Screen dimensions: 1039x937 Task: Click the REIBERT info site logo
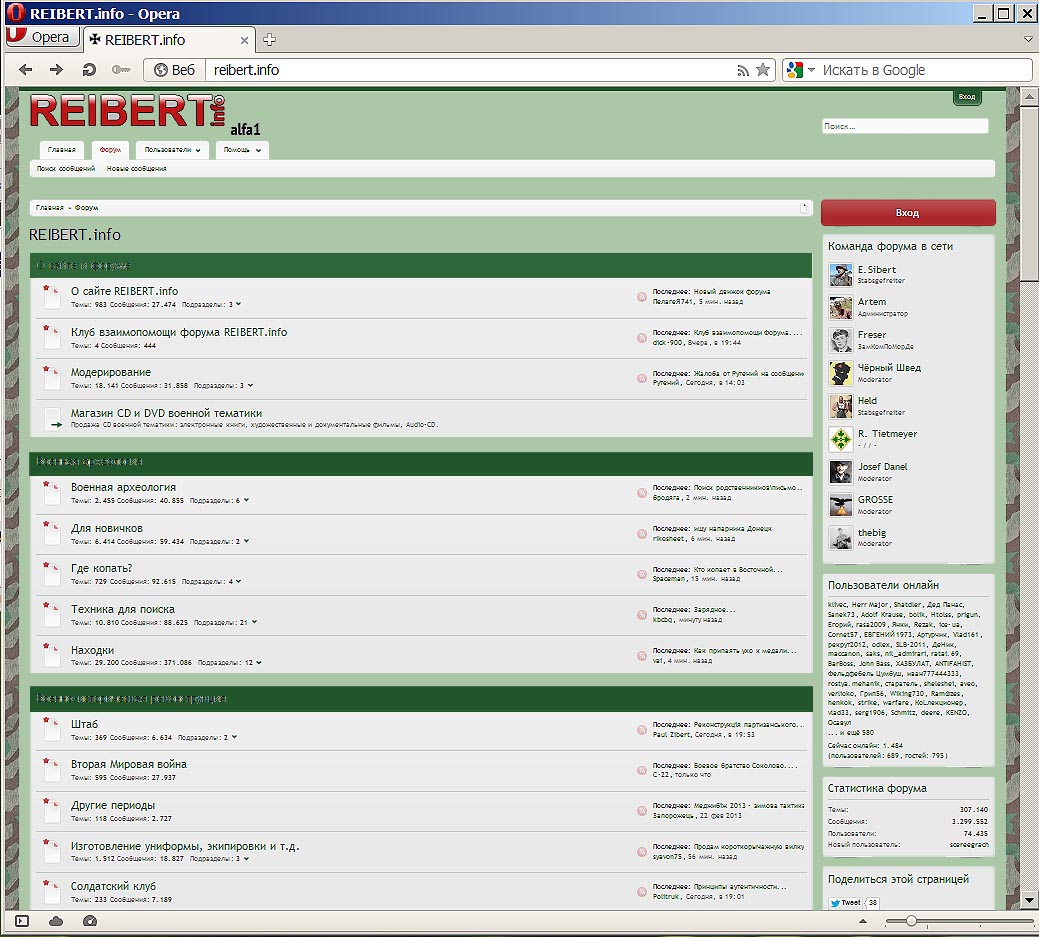point(127,110)
